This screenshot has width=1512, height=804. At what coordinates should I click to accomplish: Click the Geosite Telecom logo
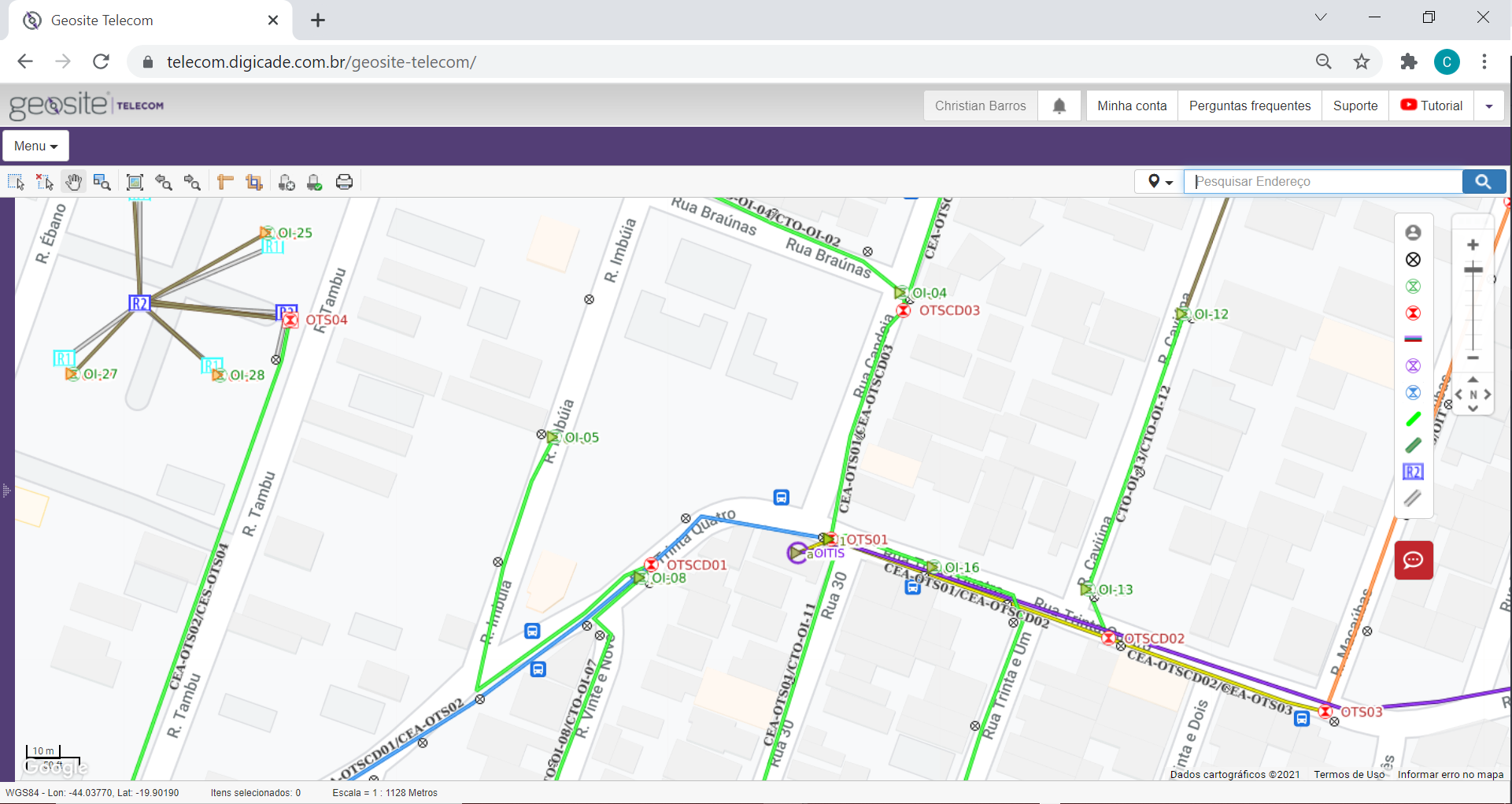(87, 105)
